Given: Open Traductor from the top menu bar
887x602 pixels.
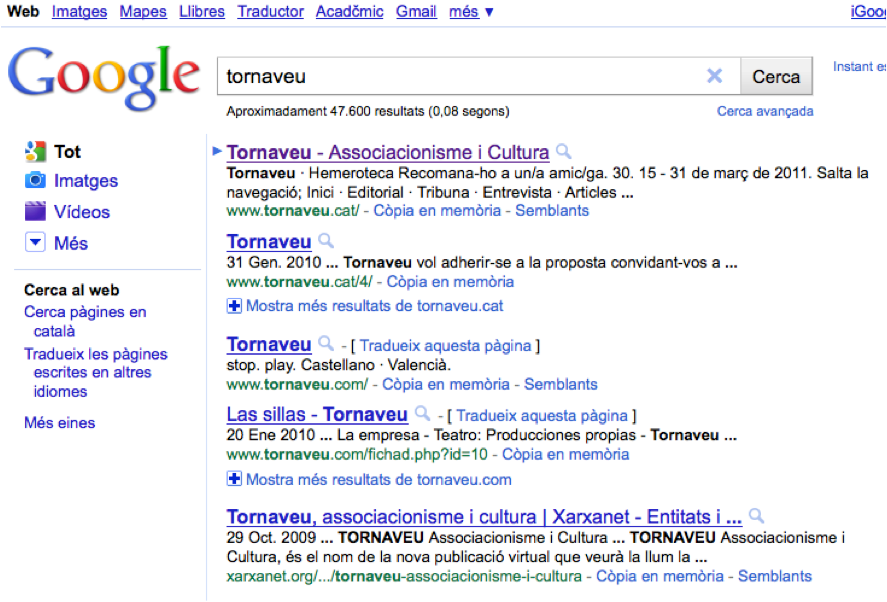Looking at the screenshot, I should [269, 12].
